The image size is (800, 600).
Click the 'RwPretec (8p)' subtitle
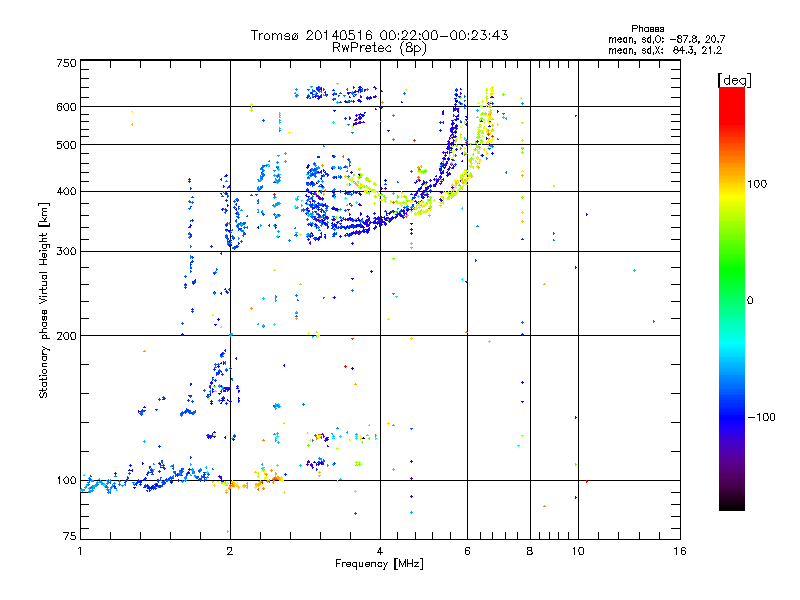379,48
